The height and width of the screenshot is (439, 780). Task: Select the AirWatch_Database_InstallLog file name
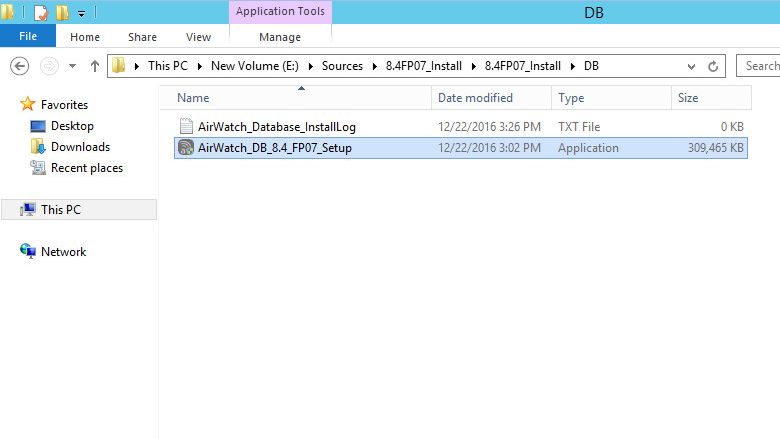click(x=277, y=127)
